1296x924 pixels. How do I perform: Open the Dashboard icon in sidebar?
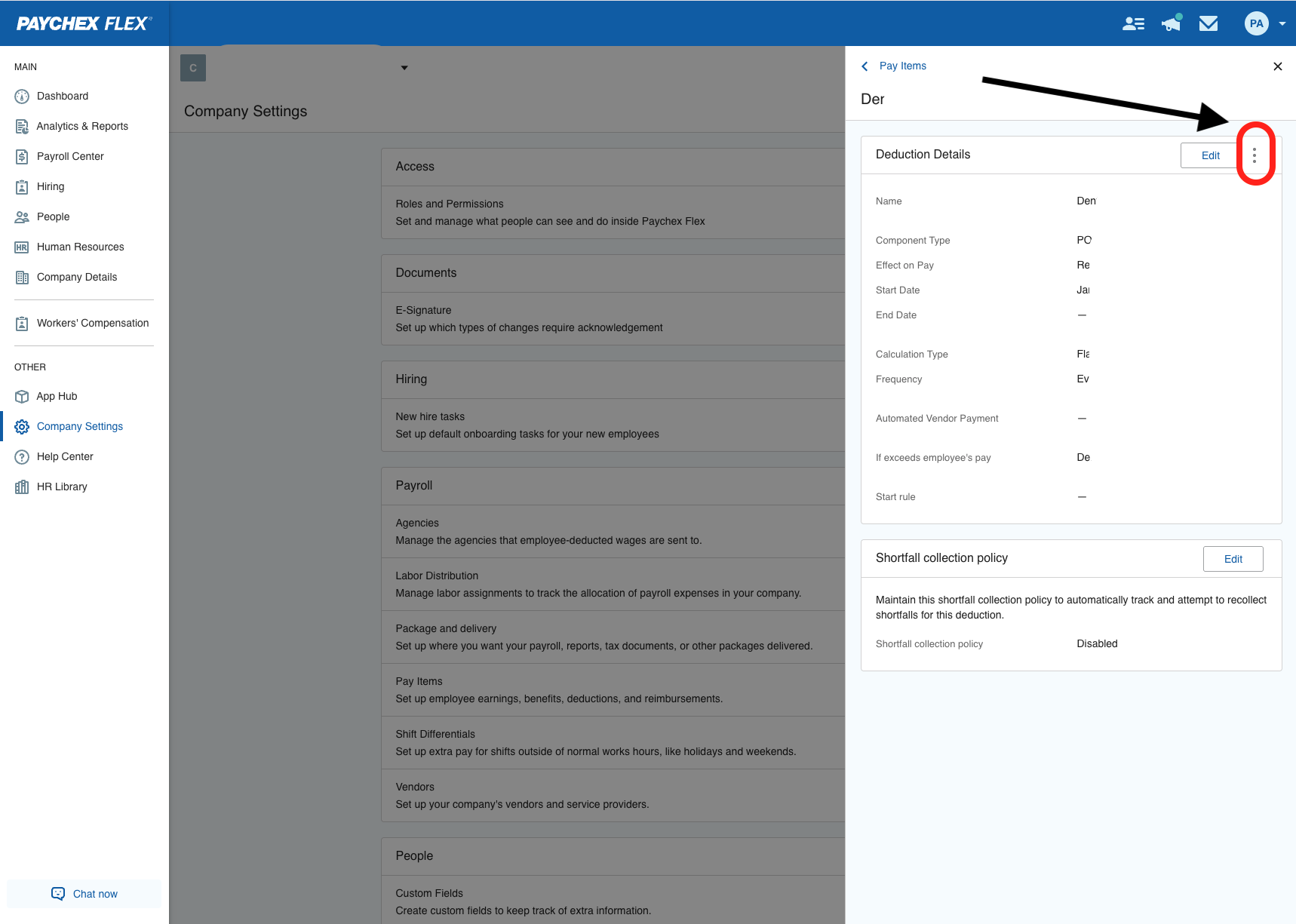pos(22,96)
